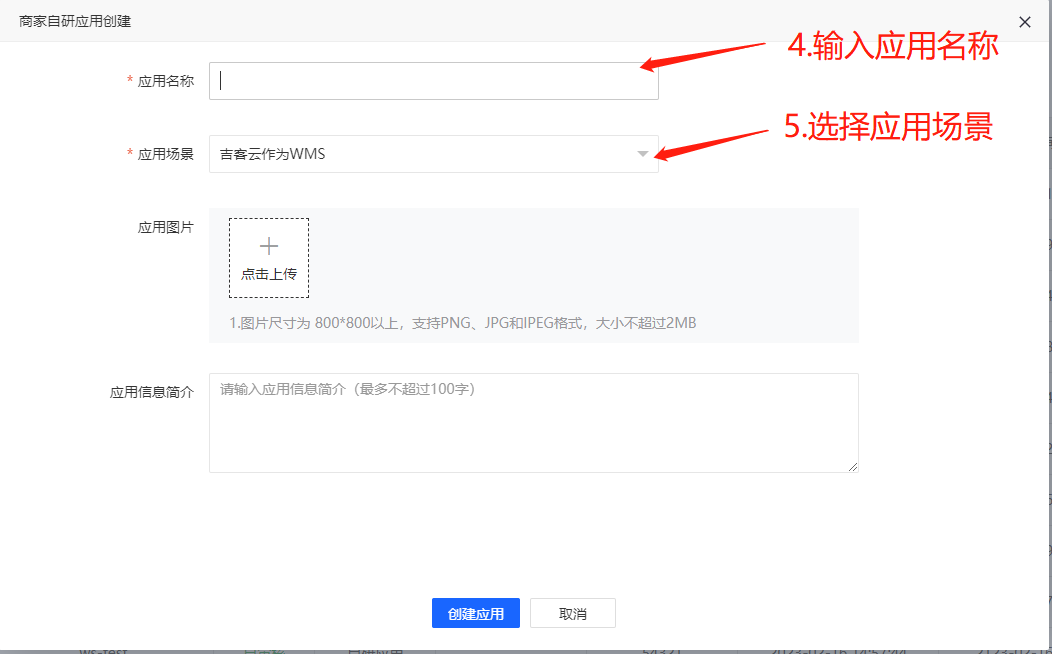Click the 应用信息简介 description textarea
The image size is (1052, 654).
[x=533, y=422]
